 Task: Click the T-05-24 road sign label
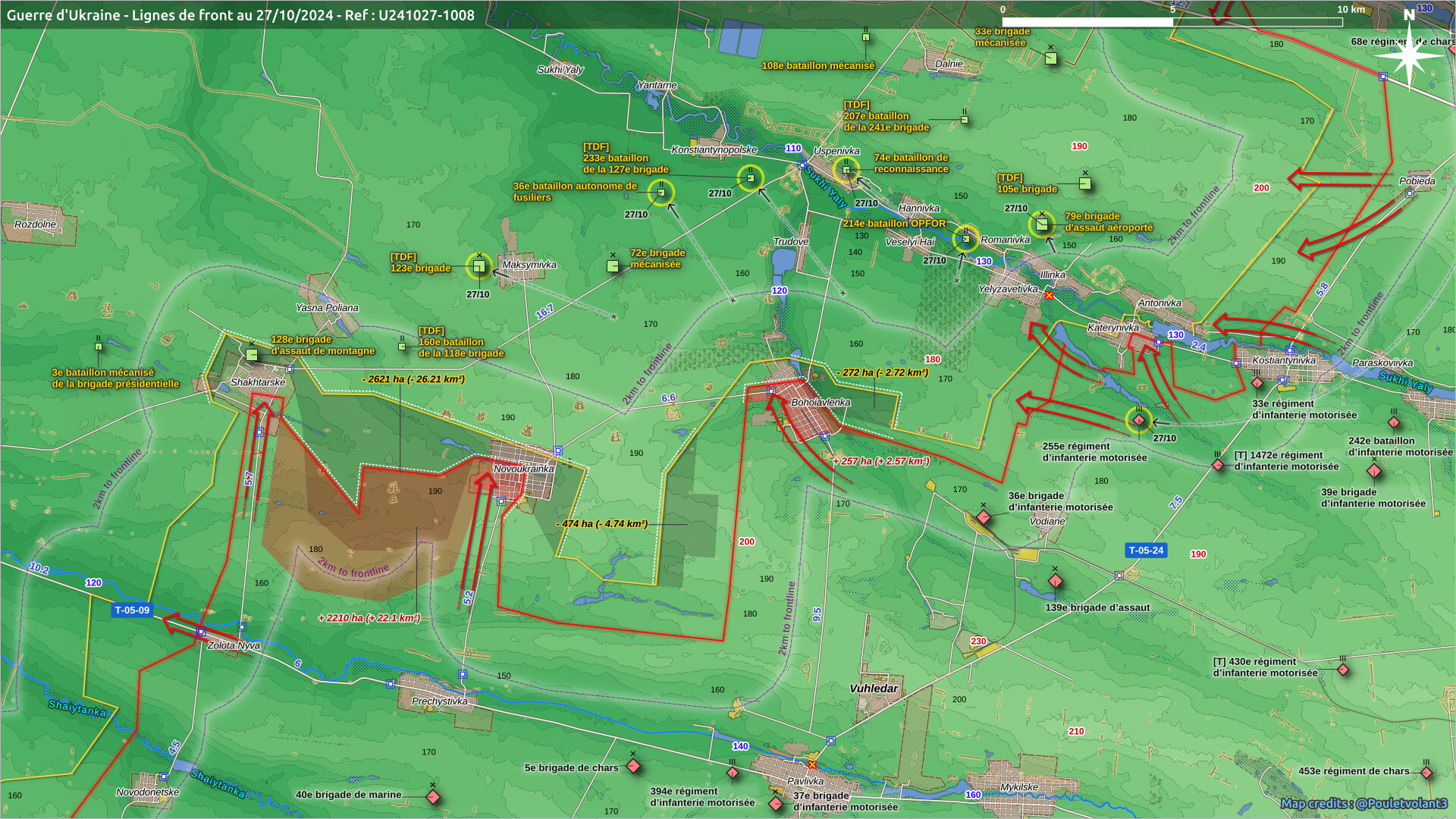(x=1145, y=551)
